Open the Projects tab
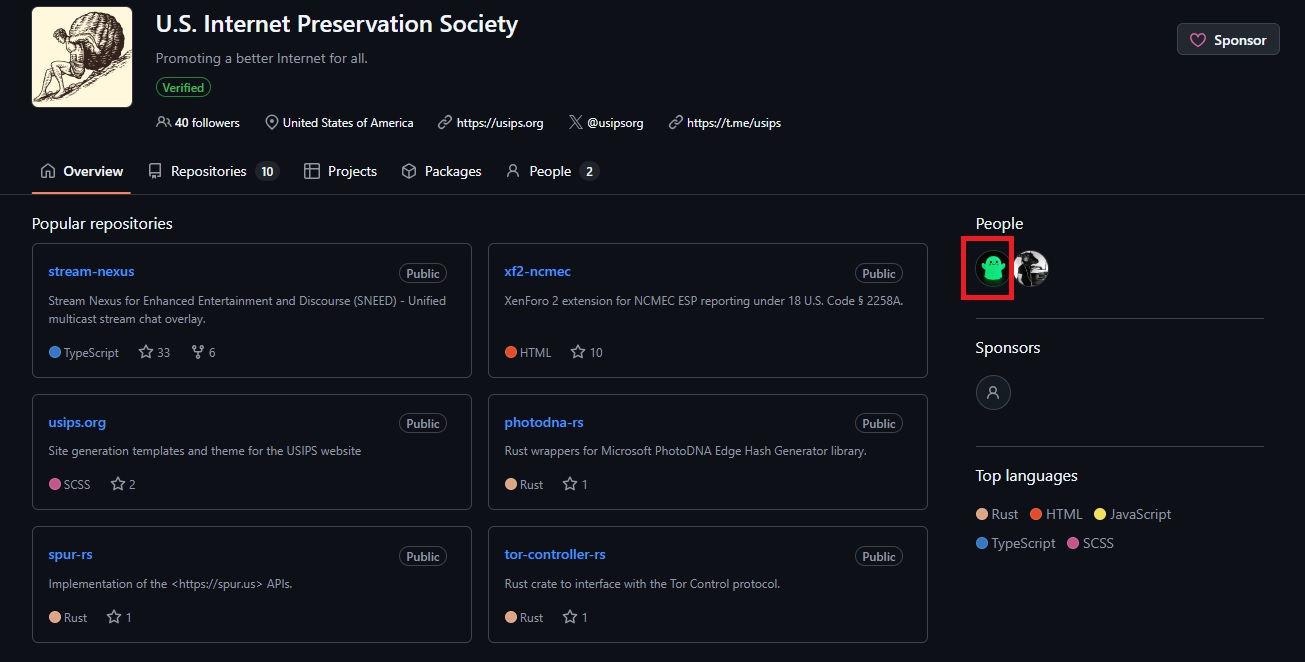The image size is (1305, 662). pos(341,171)
